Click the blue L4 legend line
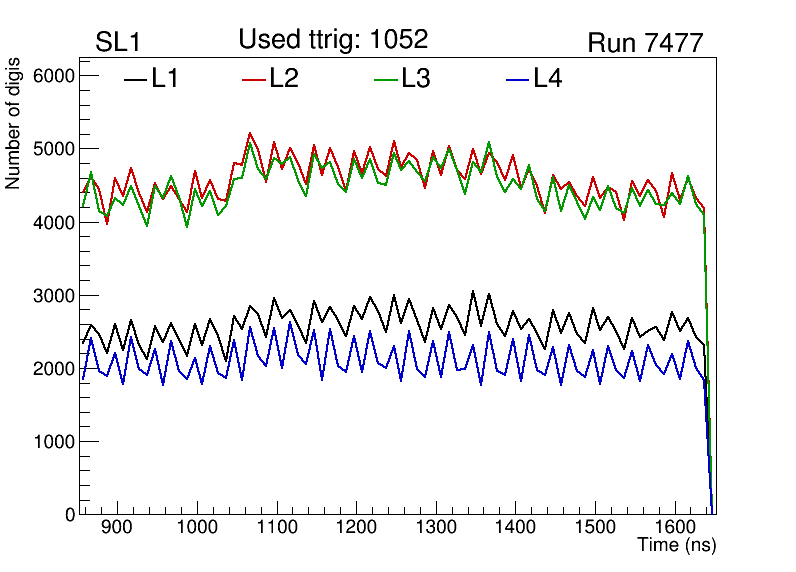The width and height of the screenshot is (796, 572). tap(516, 79)
